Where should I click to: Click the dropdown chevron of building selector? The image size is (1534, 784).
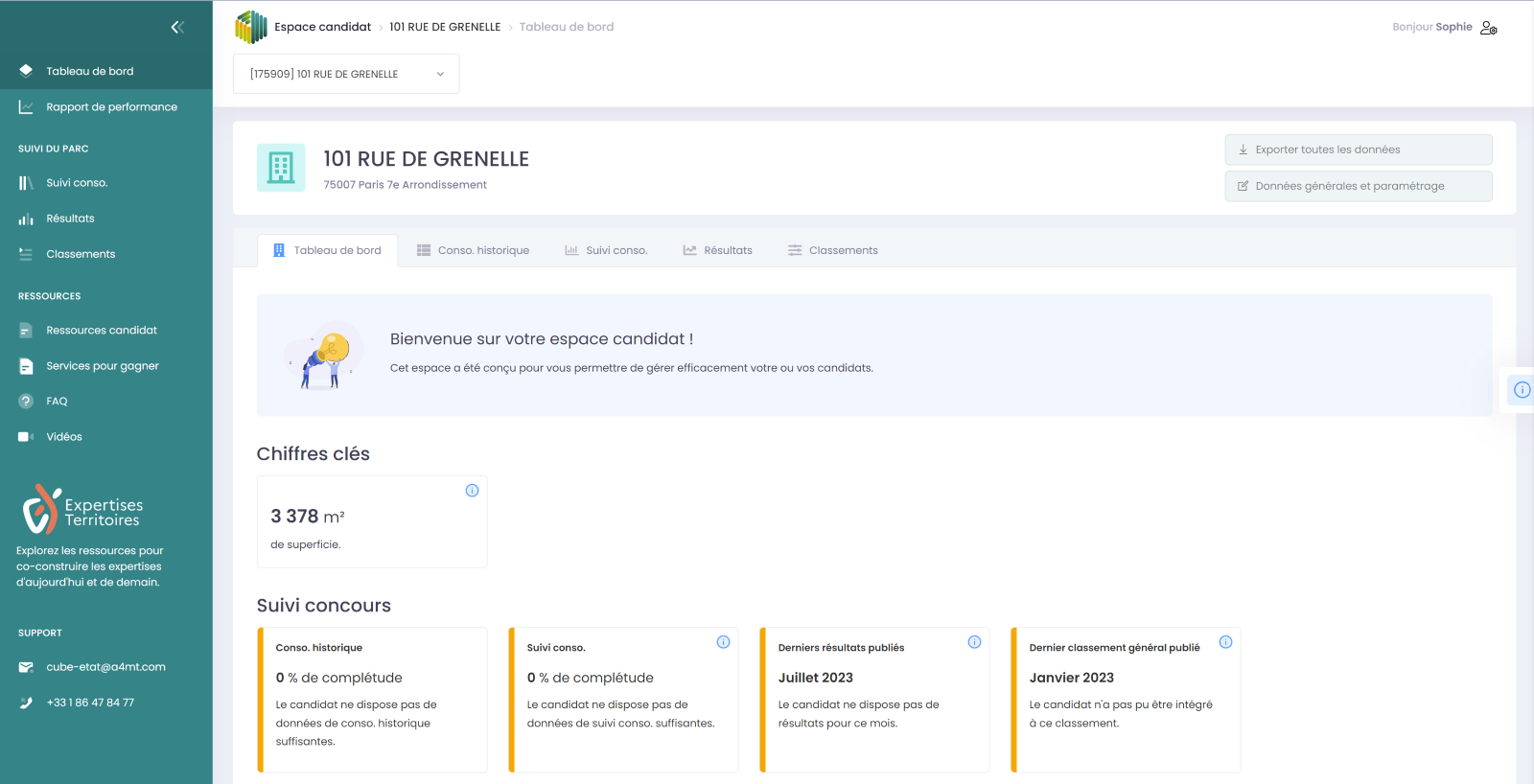440,74
